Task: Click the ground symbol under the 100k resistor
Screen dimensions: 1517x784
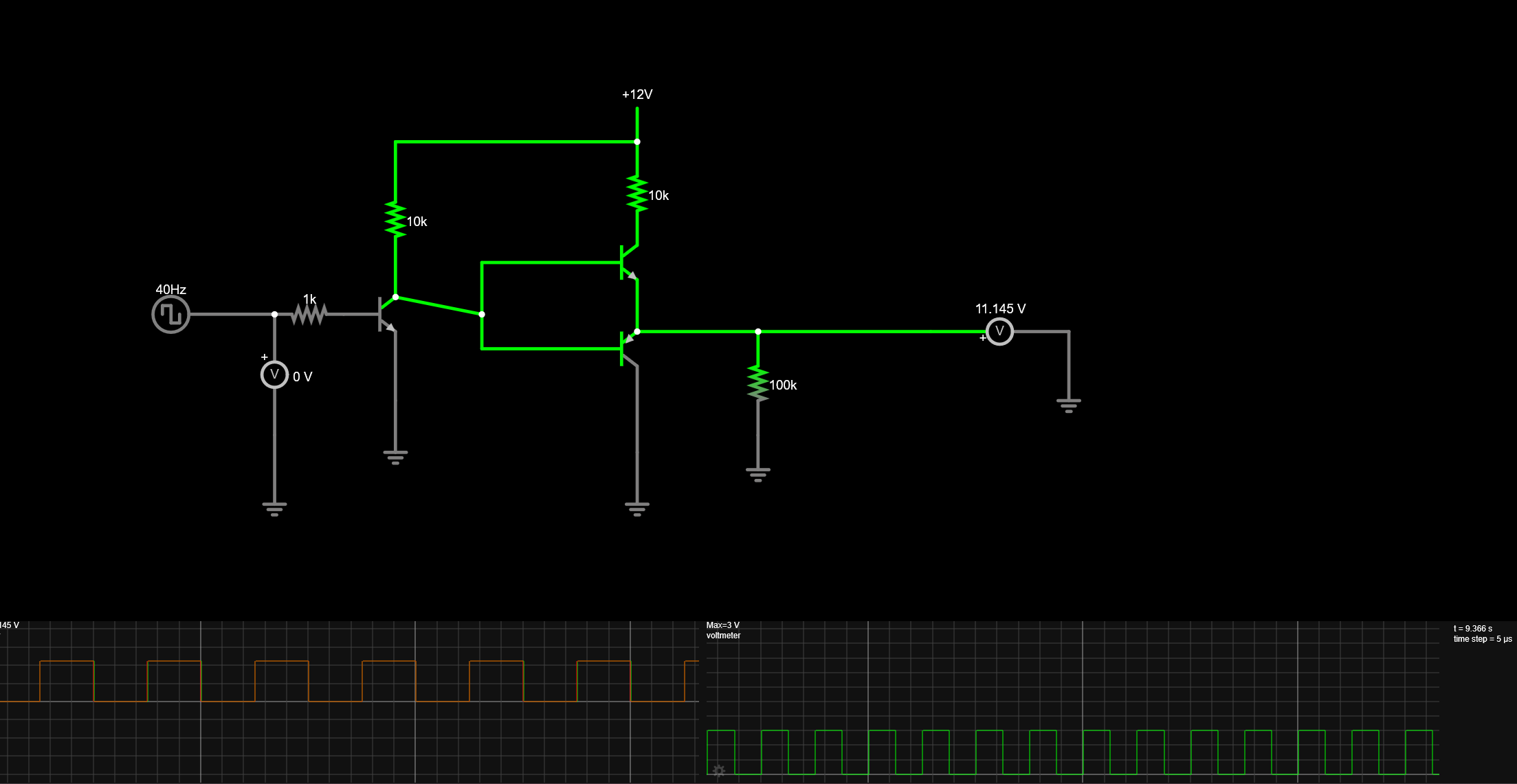Action: (758, 474)
